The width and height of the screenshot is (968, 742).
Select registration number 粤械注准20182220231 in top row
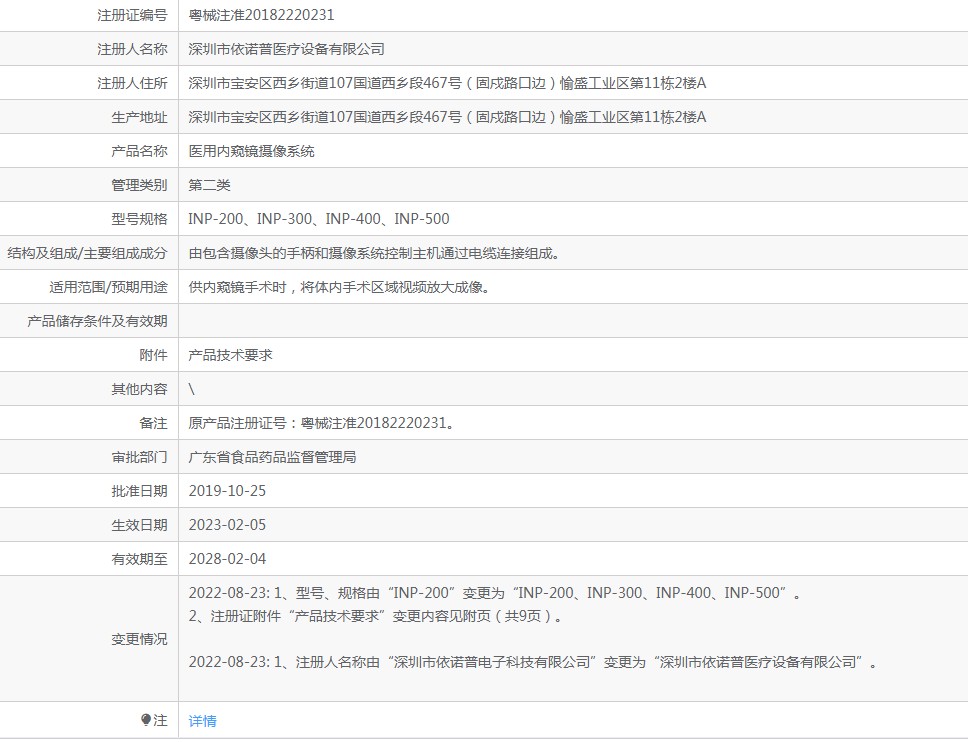(261, 15)
